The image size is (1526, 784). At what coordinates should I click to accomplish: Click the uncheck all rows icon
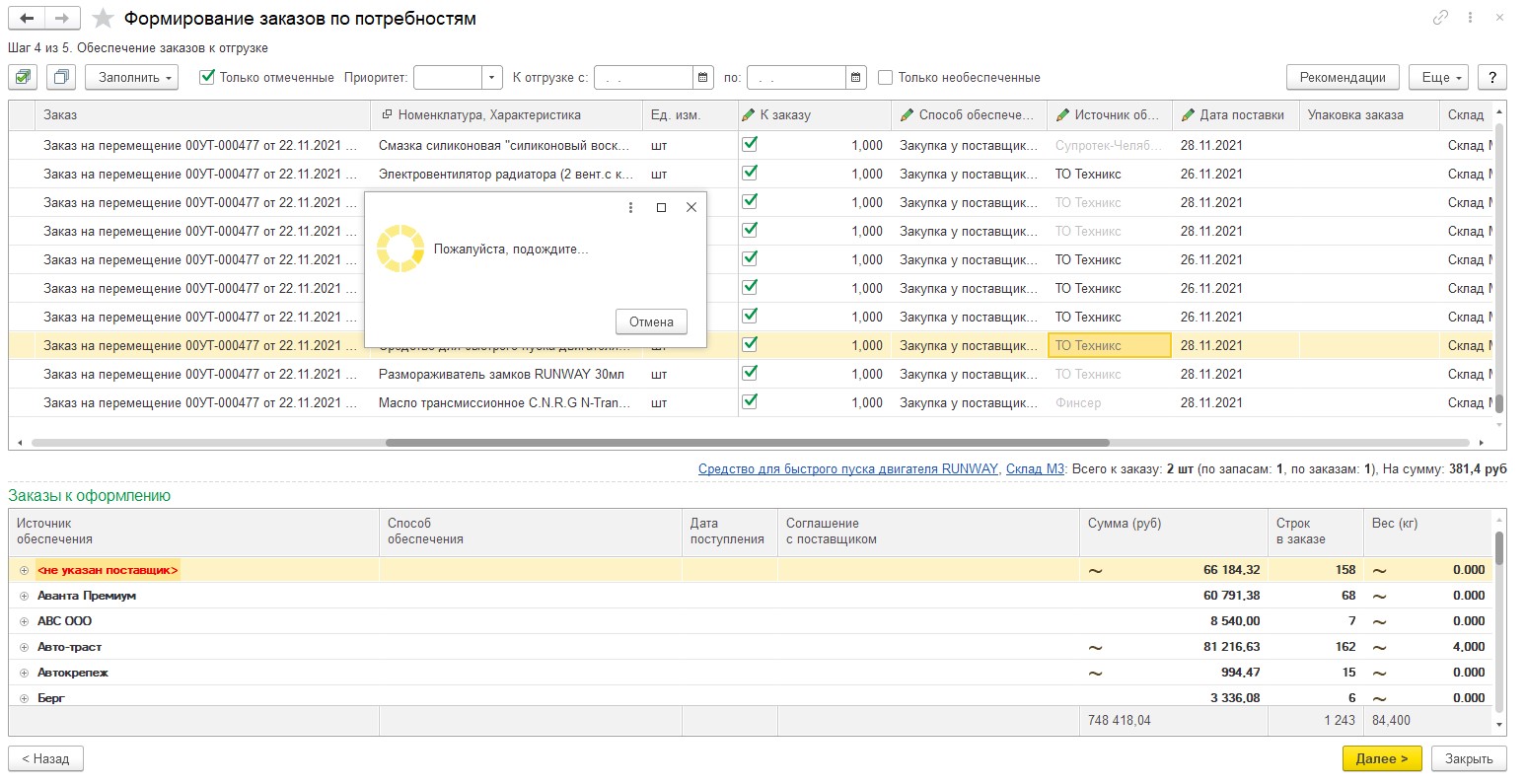click(x=61, y=77)
